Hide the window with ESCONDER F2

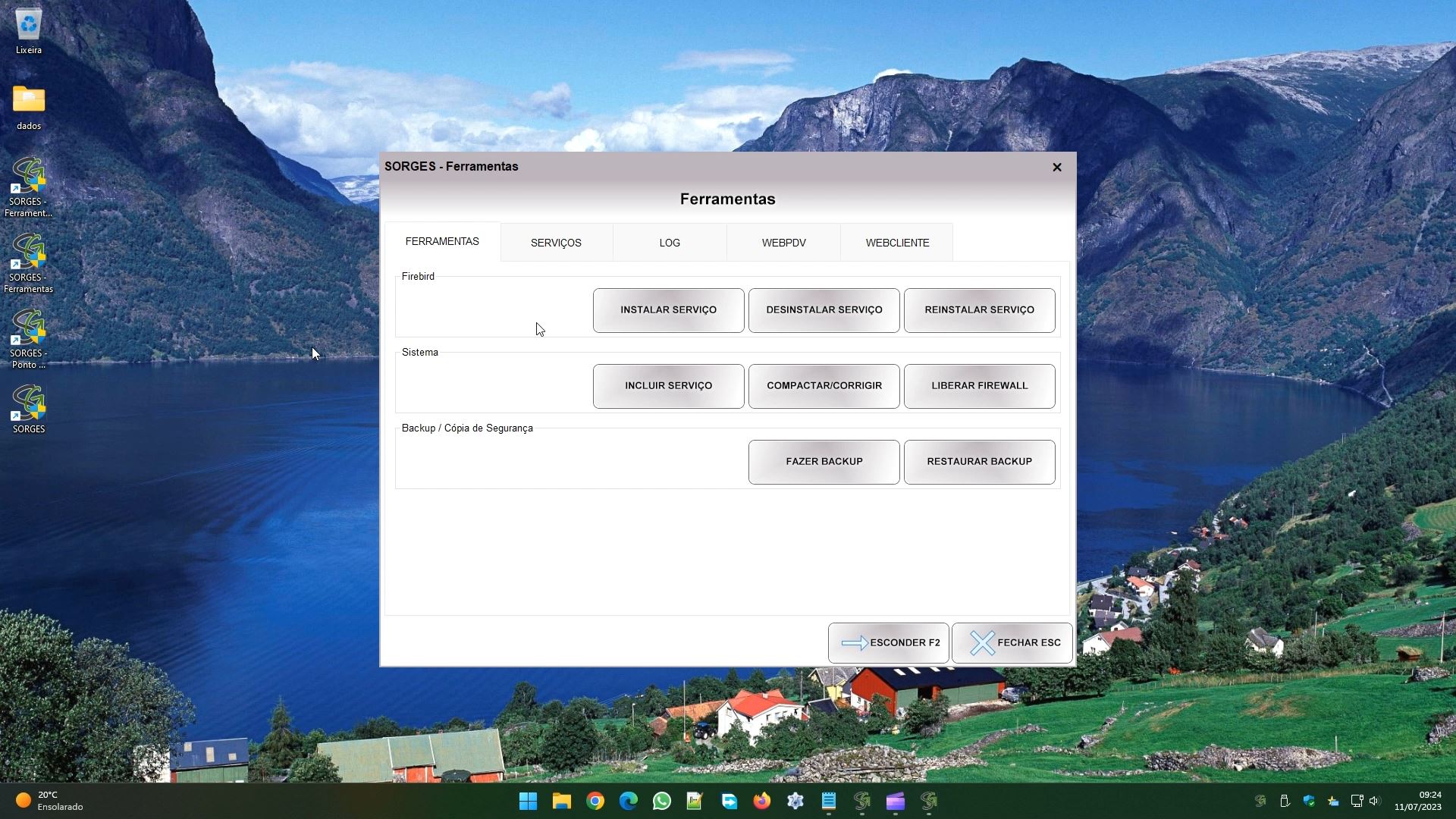888,642
